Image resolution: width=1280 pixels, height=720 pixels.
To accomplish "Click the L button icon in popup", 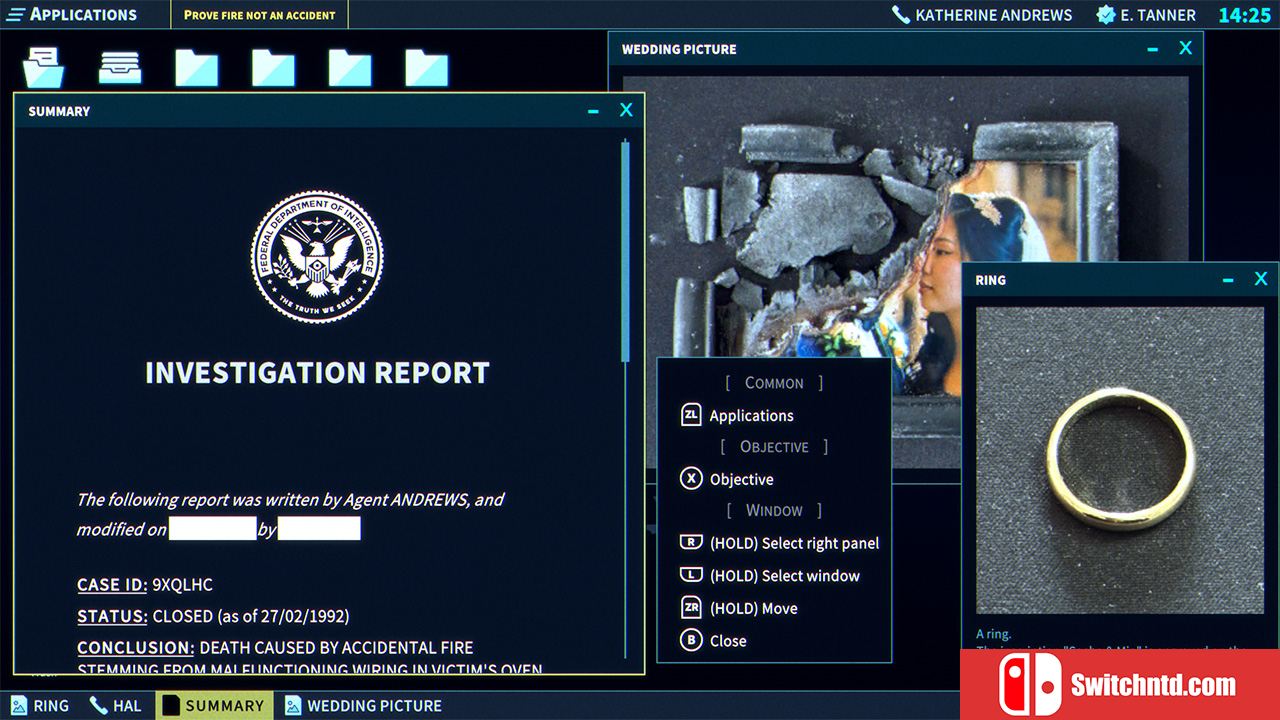I will point(691,575).
